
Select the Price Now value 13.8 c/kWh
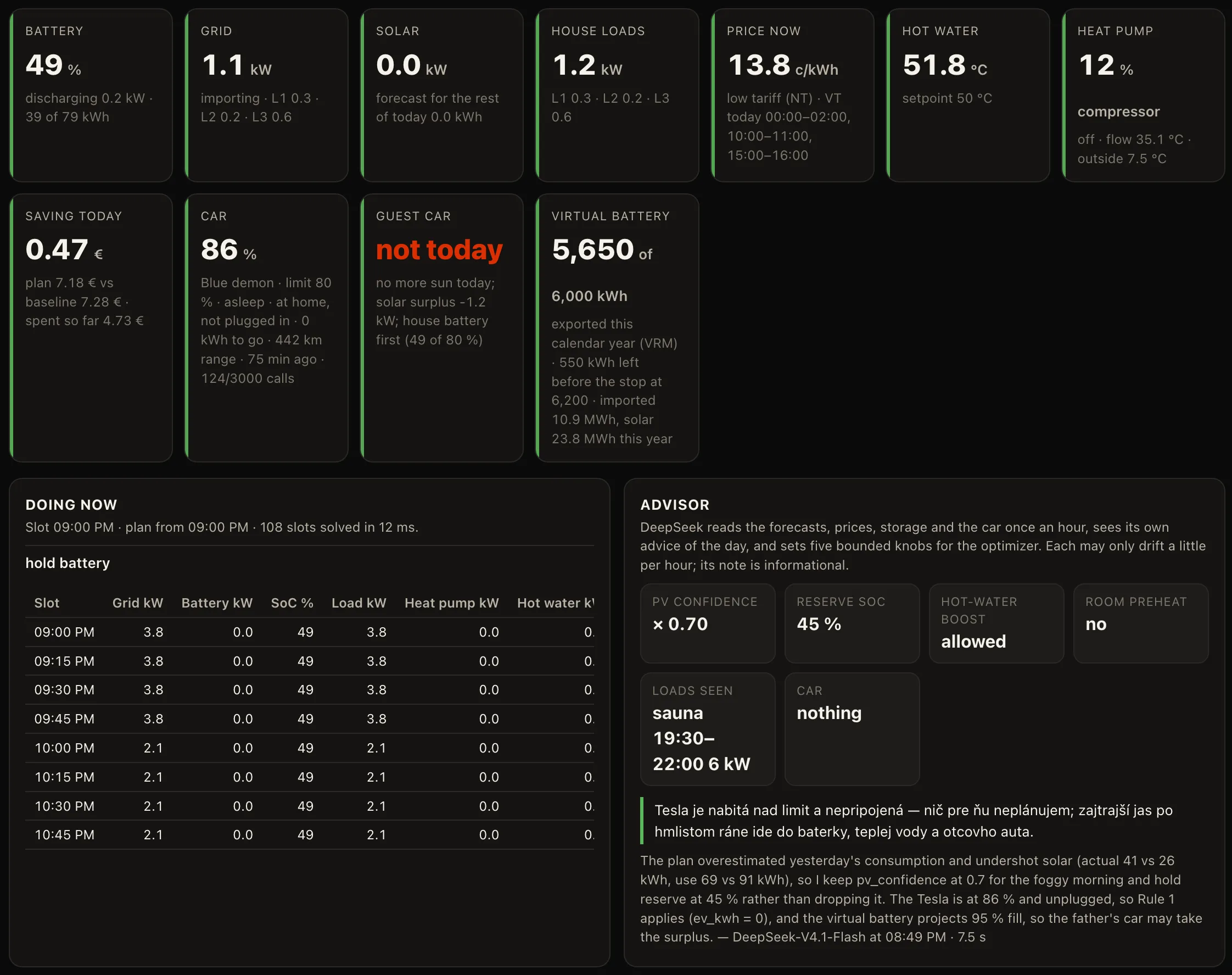pyautogui.click(x=782, y=65)
